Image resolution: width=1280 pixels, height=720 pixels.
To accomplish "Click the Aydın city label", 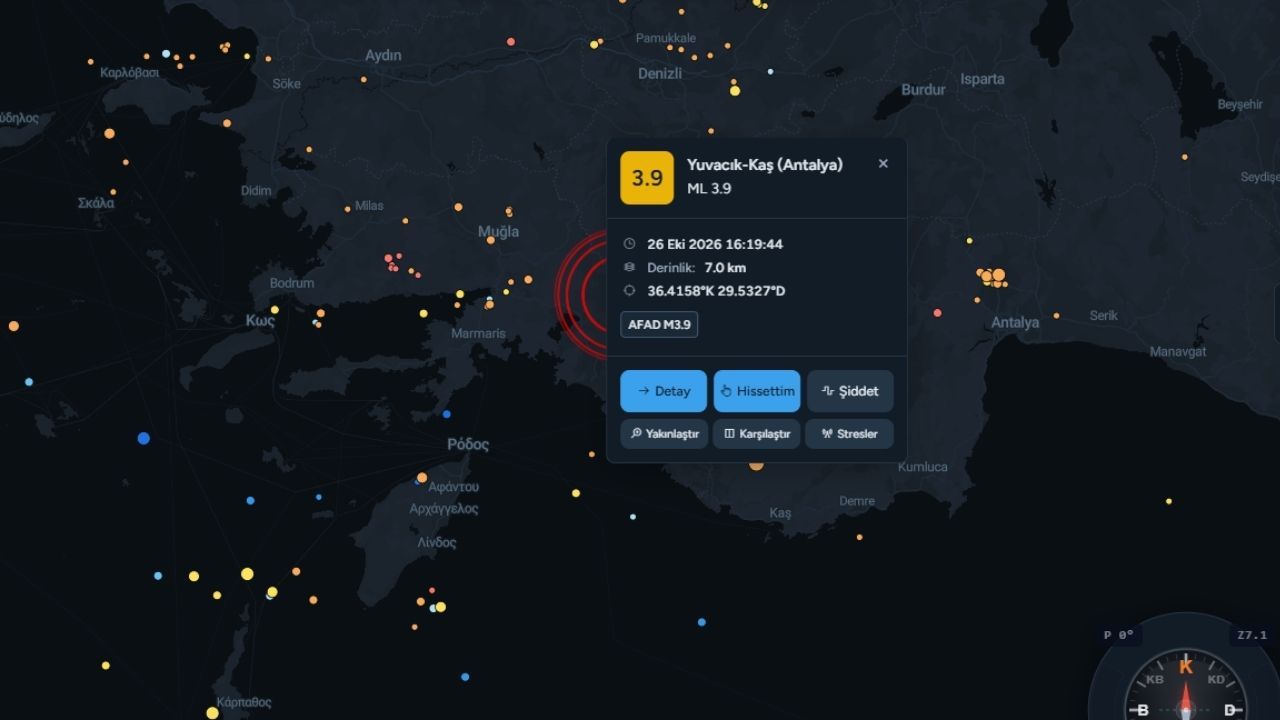I will tap(383, 55).
